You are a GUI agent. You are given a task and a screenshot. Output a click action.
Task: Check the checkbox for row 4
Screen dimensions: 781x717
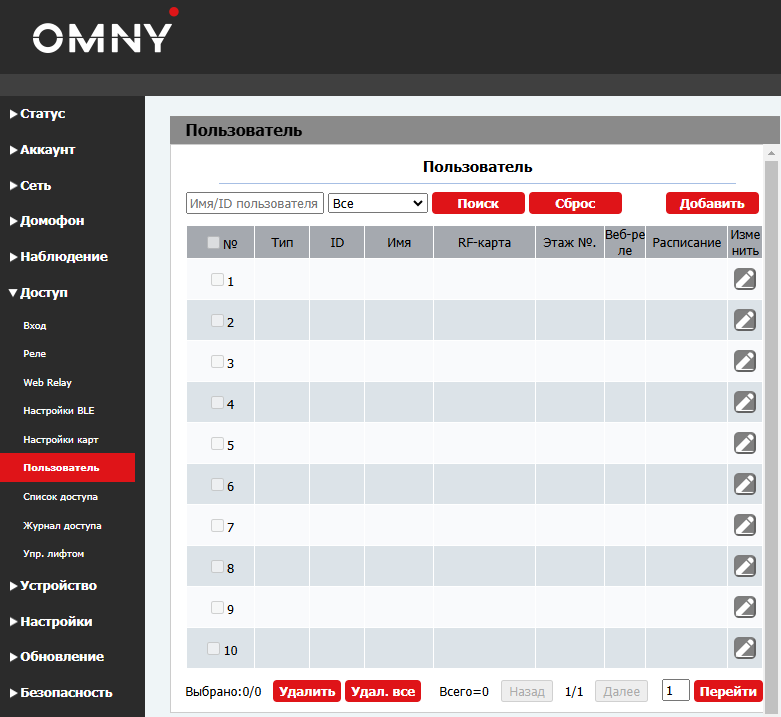point(217,403)
